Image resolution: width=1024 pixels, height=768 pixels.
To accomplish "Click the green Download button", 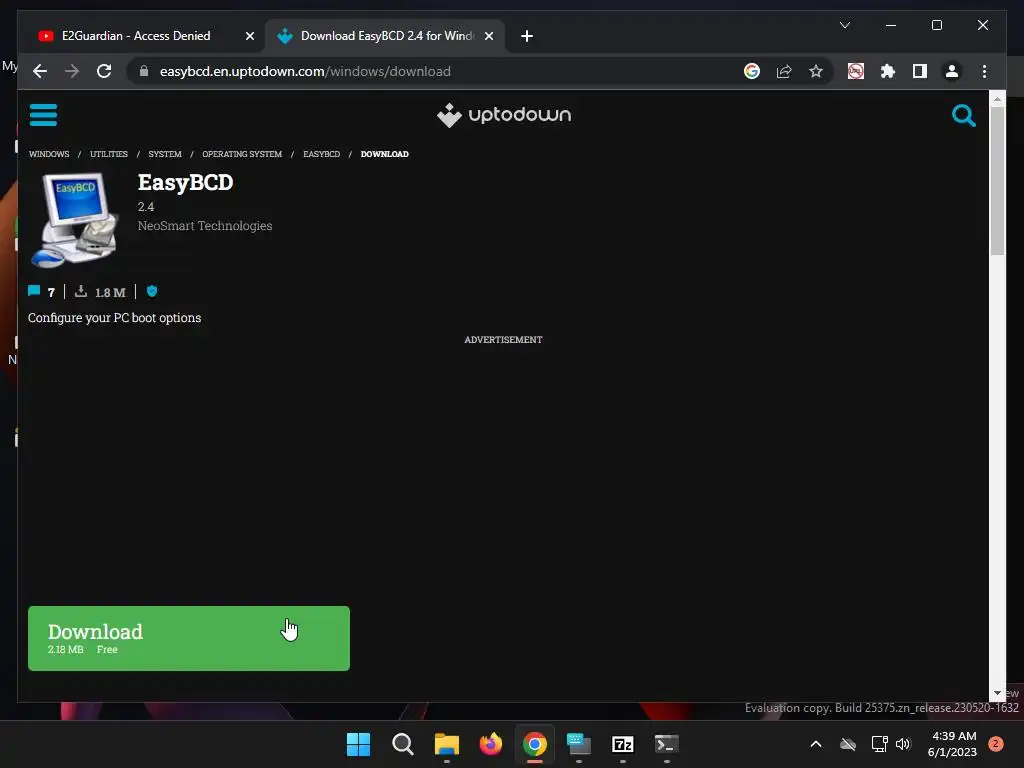I will (189, 638).
